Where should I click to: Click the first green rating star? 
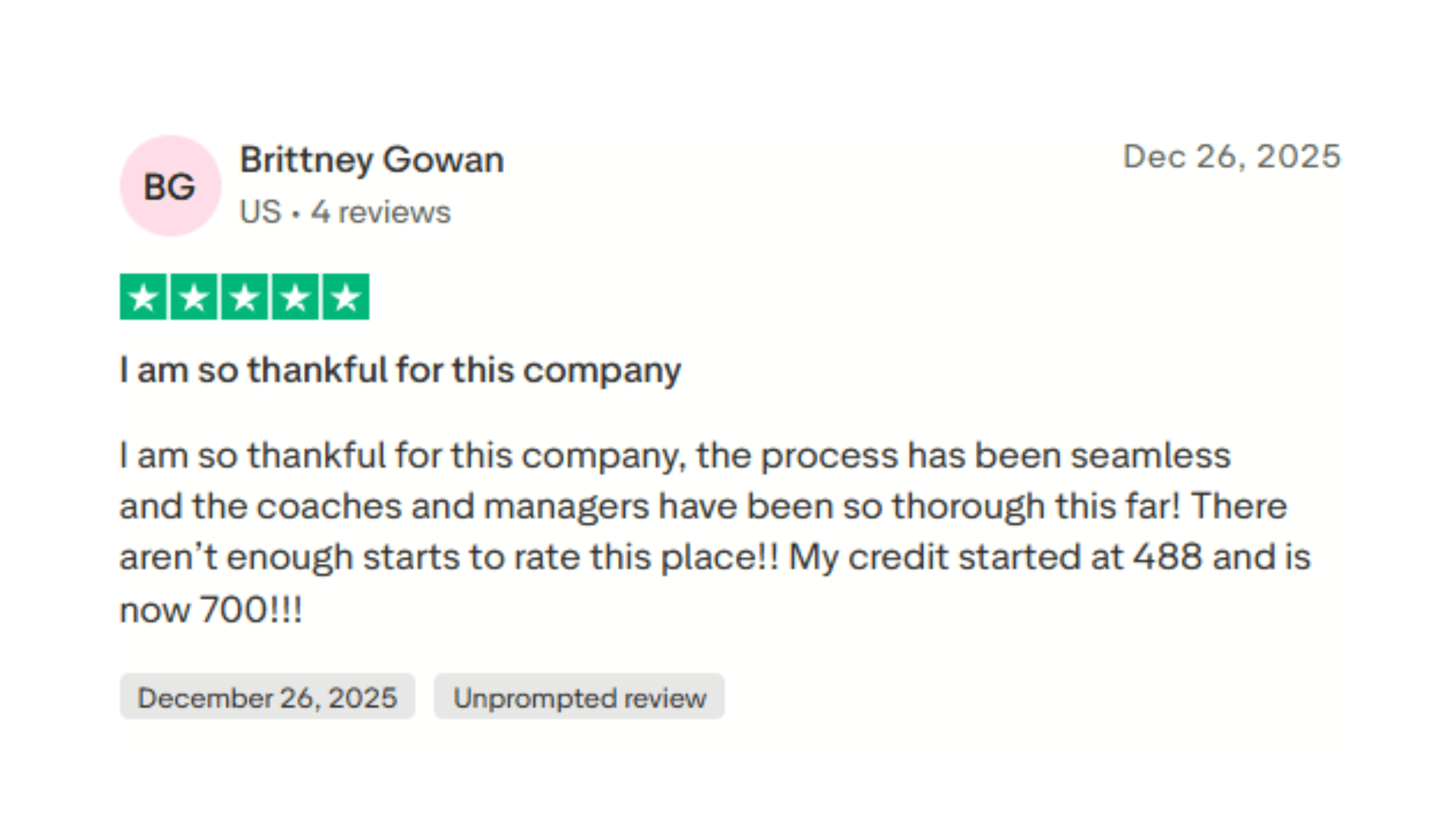(143, 297)
